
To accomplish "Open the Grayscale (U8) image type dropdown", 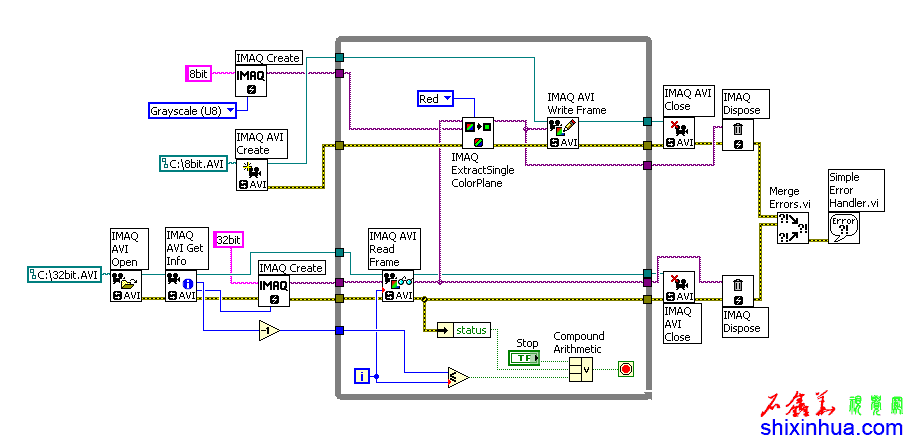I will (193, 110).
